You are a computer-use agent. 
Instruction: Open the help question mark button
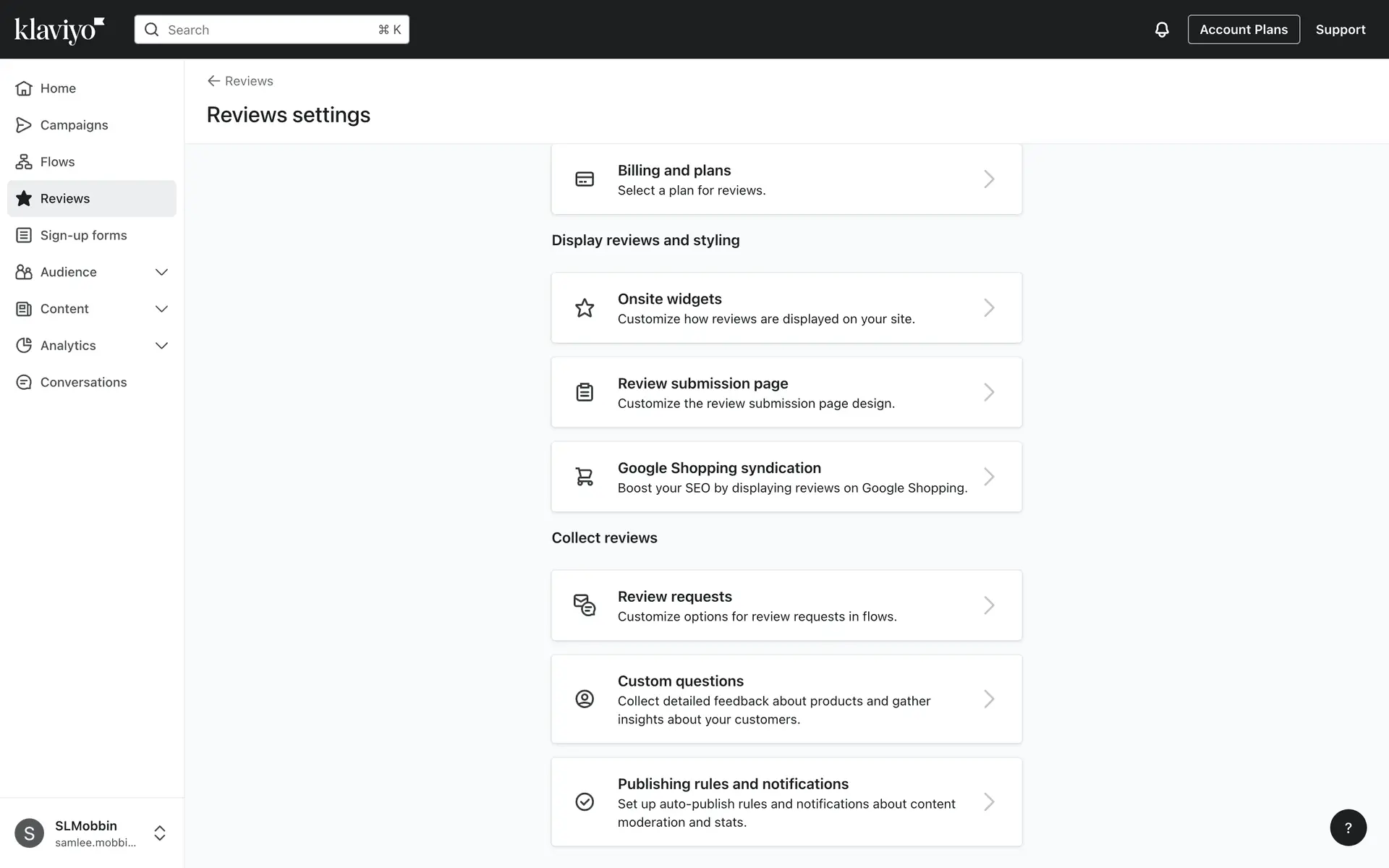pyautogui.click(x=1348, y=827)
